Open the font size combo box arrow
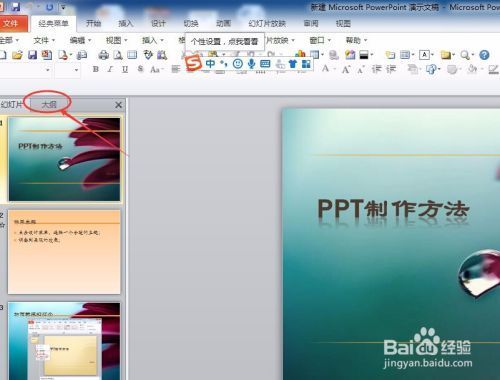Image resolution: width=500 pixels, height=380 pixels. (x=76, y=70)
